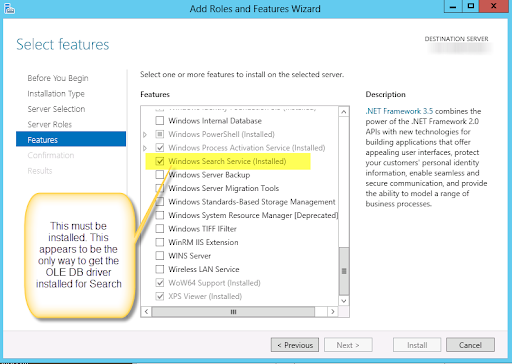Click the Previous button
The height and width of the screenshot is (364, 512).
(x=295, y=345)
